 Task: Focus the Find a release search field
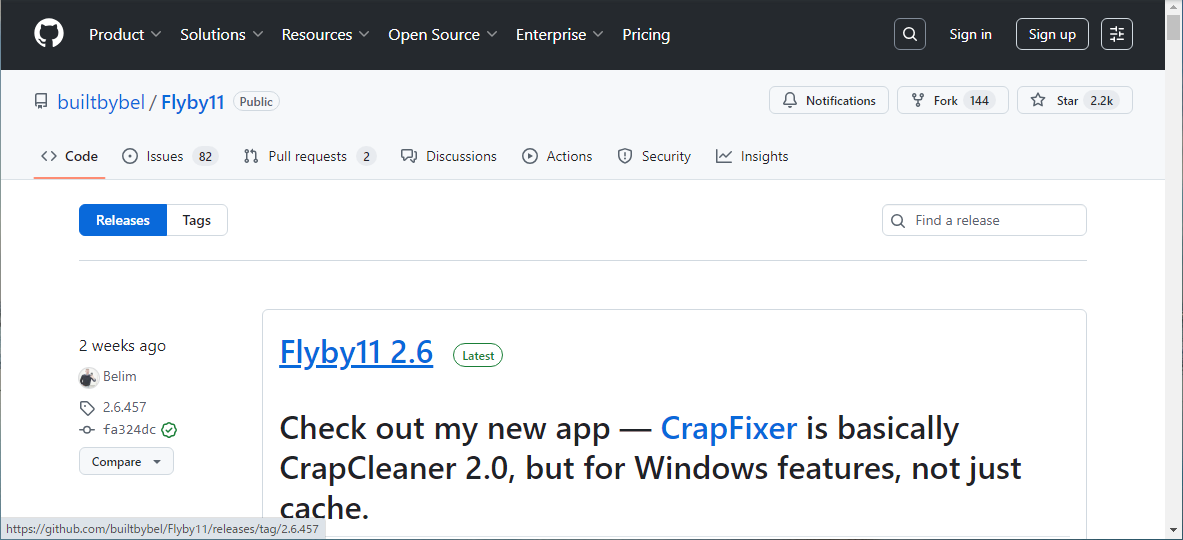pos(985,220)
